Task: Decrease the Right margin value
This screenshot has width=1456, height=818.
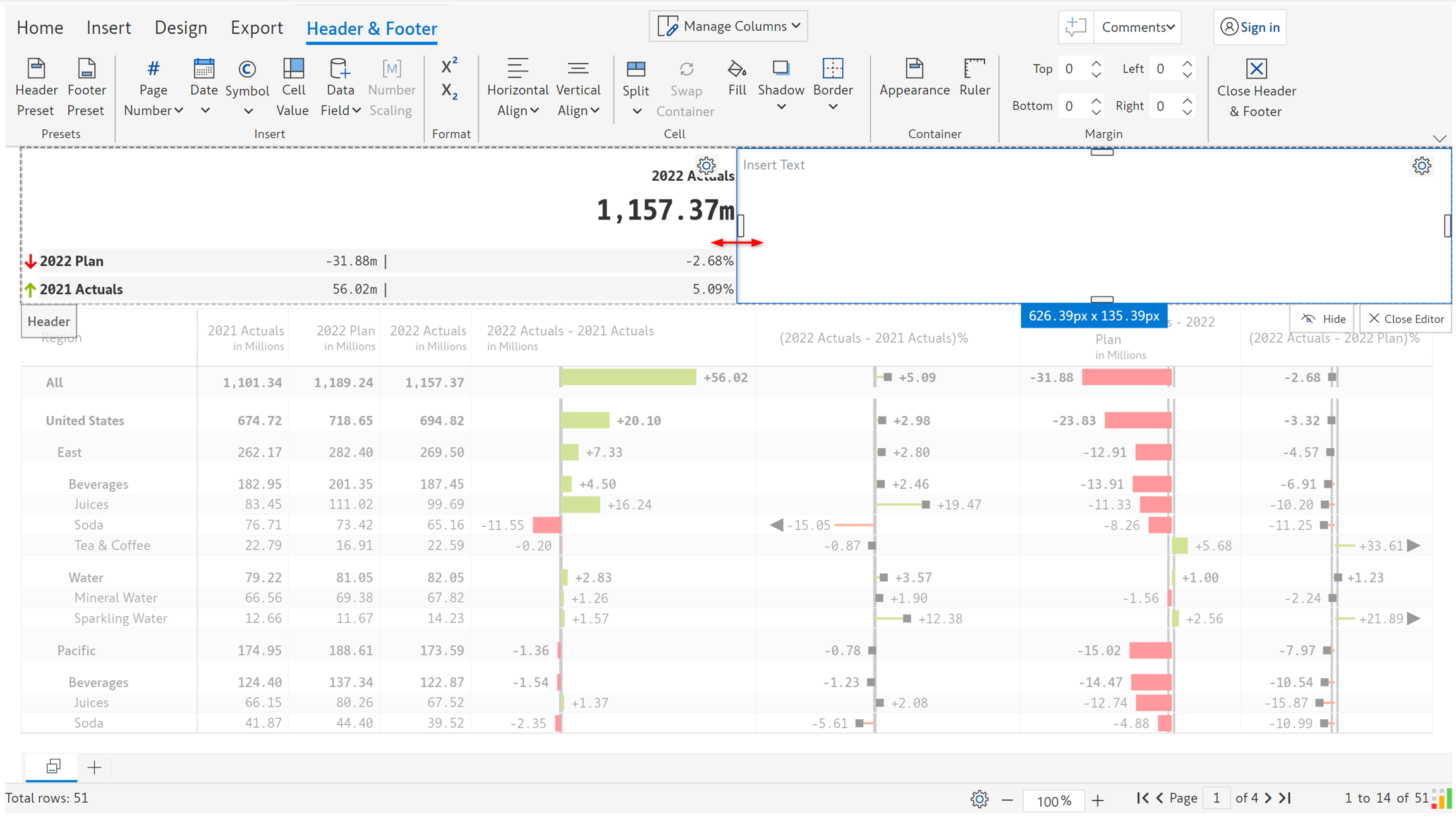Action: coord(1188,112)
